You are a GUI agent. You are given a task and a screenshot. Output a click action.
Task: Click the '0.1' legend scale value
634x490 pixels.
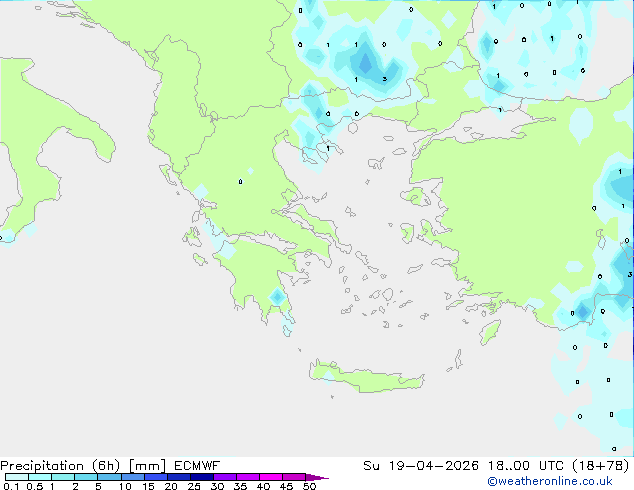pos(11,486)
